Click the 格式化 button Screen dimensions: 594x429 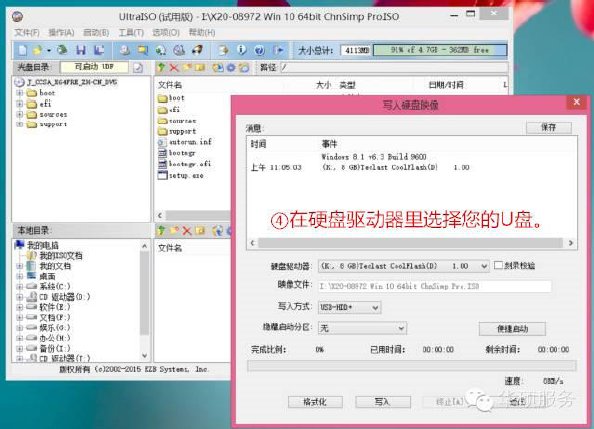(315, 402)
